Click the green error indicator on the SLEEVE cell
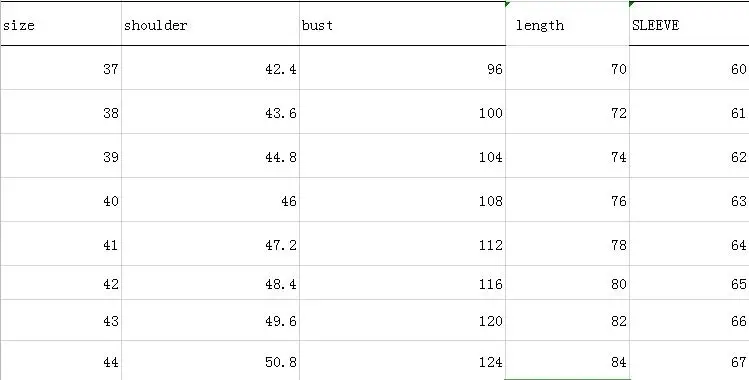749x380 pixels. point(631,4)
